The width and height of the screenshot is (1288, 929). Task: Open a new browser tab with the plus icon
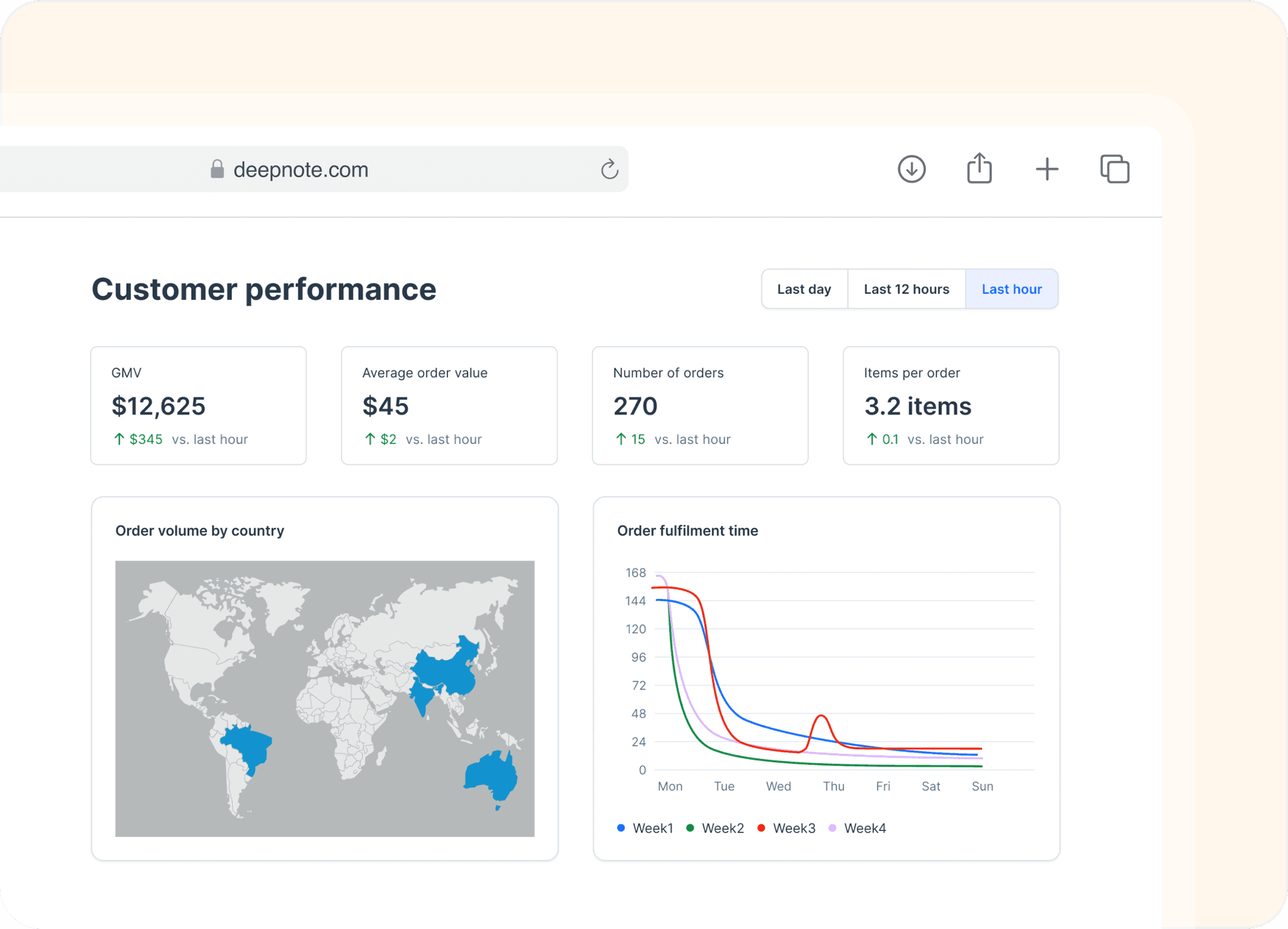click(x=1046, y=169)
